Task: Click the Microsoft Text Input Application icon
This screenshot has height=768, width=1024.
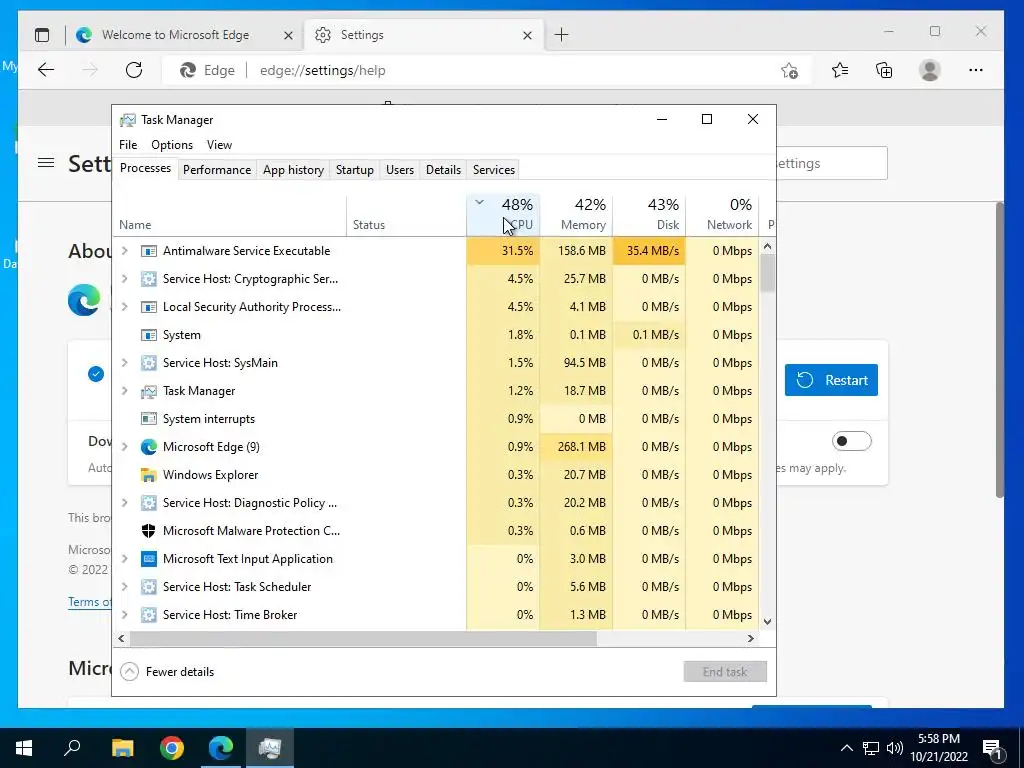Action: click(x=149, y=559)
